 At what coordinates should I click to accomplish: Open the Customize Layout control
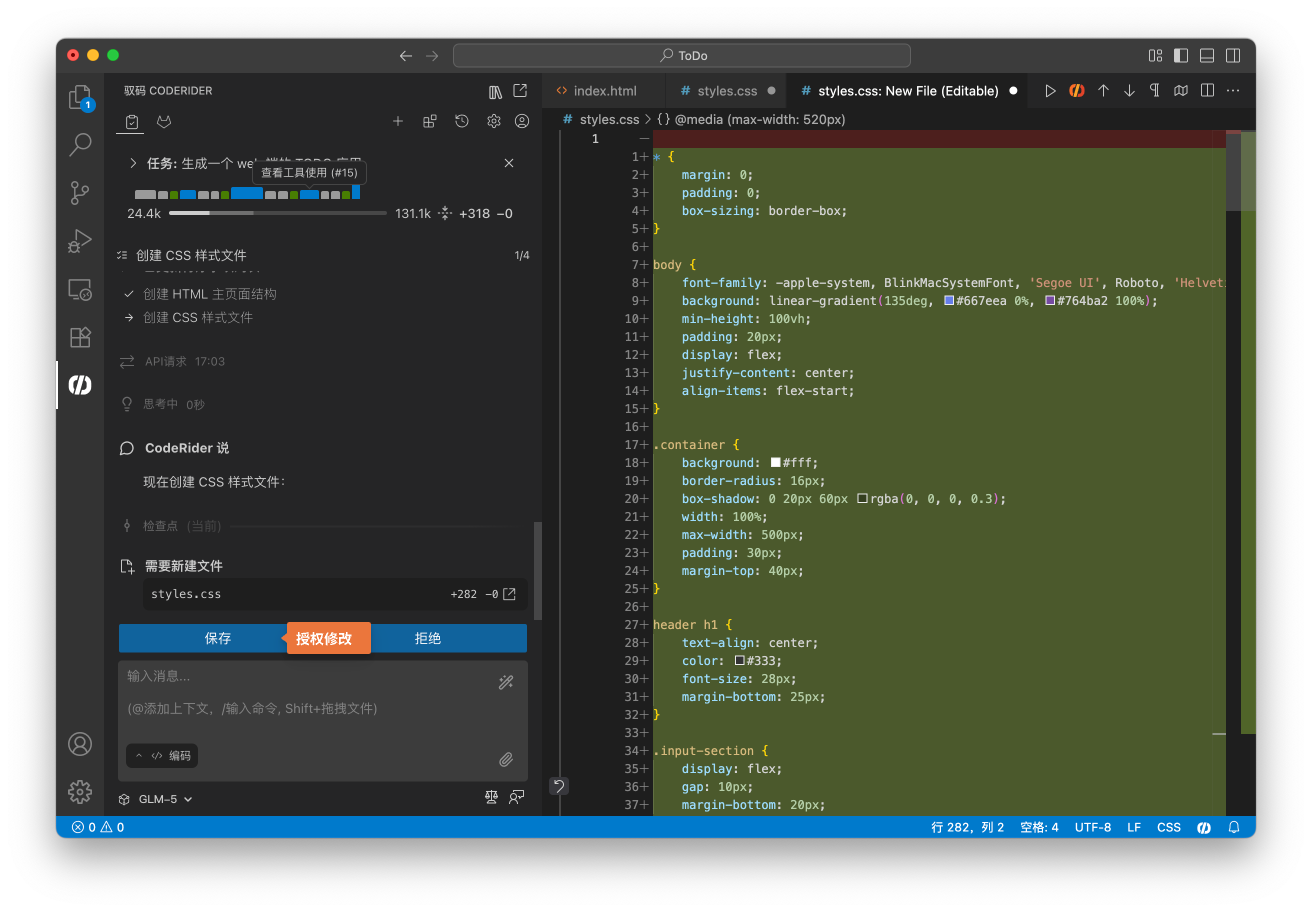pyautogui.click(x=1155, y=56)
